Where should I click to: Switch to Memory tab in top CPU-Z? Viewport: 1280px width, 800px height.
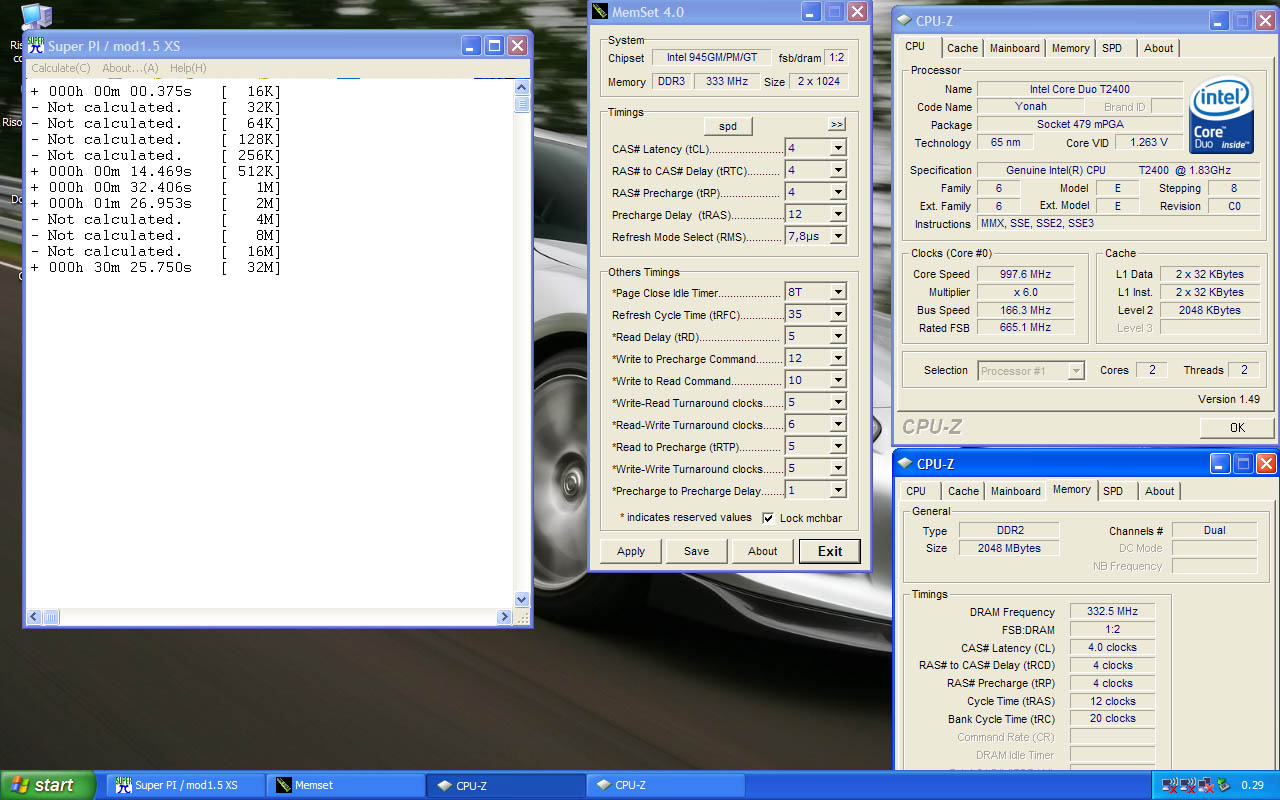(1070, 48)
